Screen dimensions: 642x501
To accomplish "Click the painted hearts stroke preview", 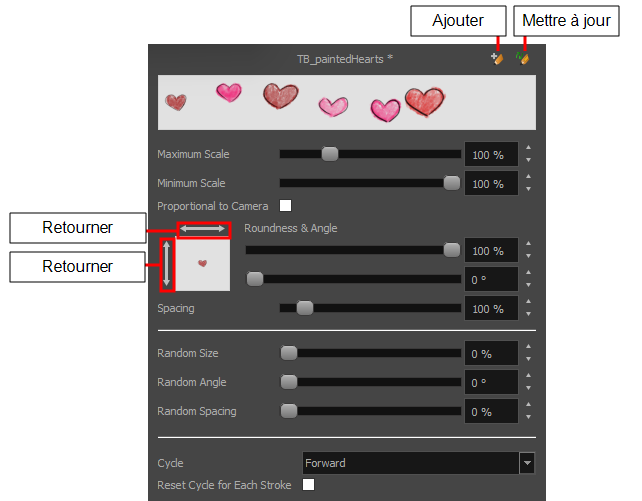I will (347, 102).
